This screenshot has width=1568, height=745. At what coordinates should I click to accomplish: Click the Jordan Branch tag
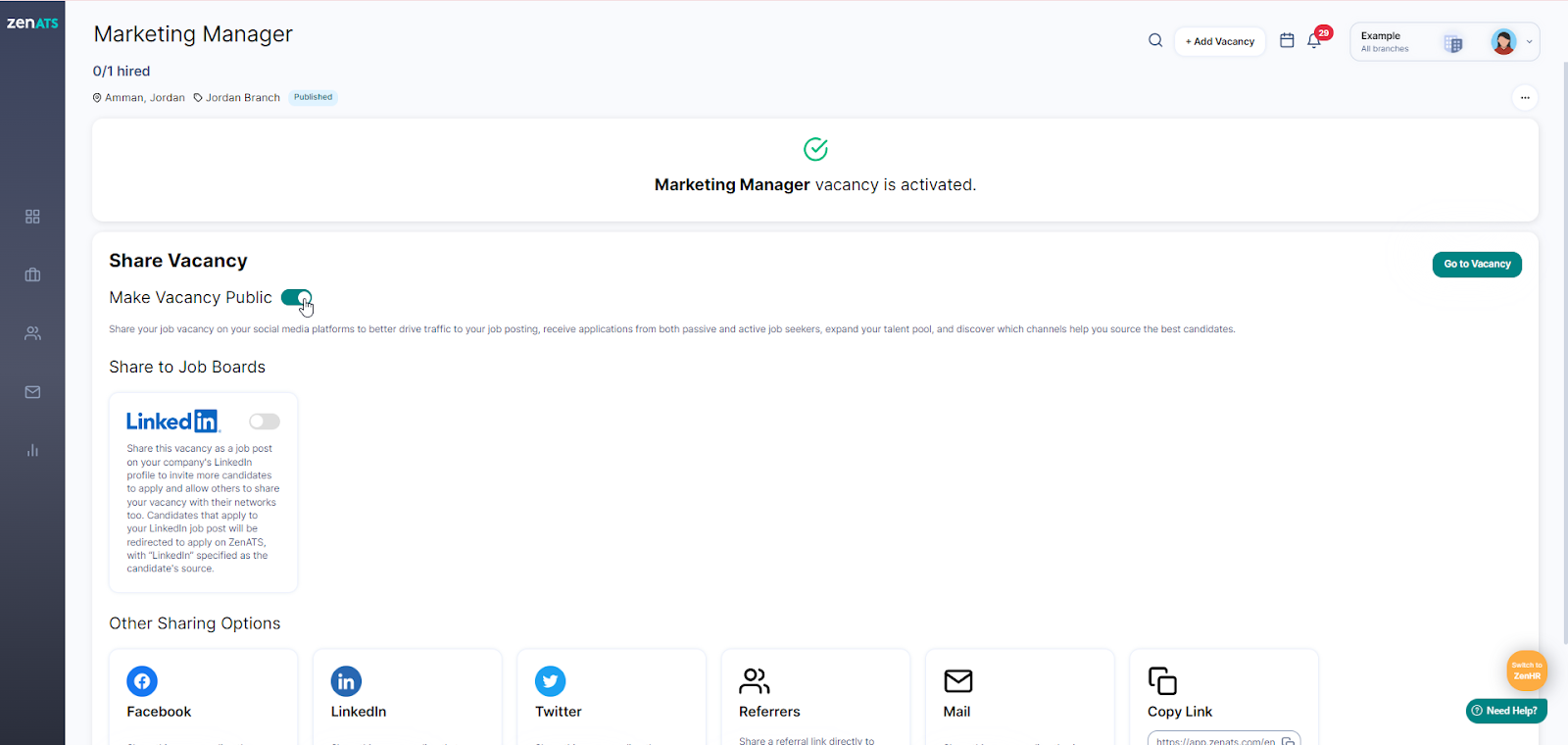tap(236, 97)
